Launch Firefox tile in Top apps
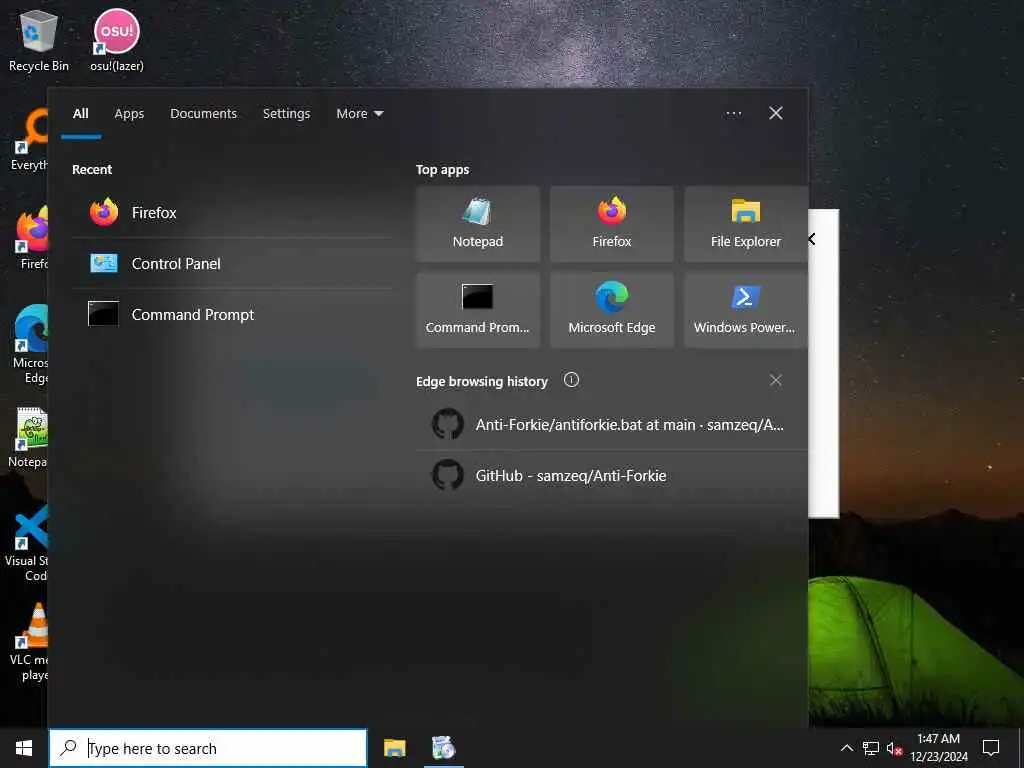The width and height of the screenshot is (1024, 768). click(x=612, y=224)
